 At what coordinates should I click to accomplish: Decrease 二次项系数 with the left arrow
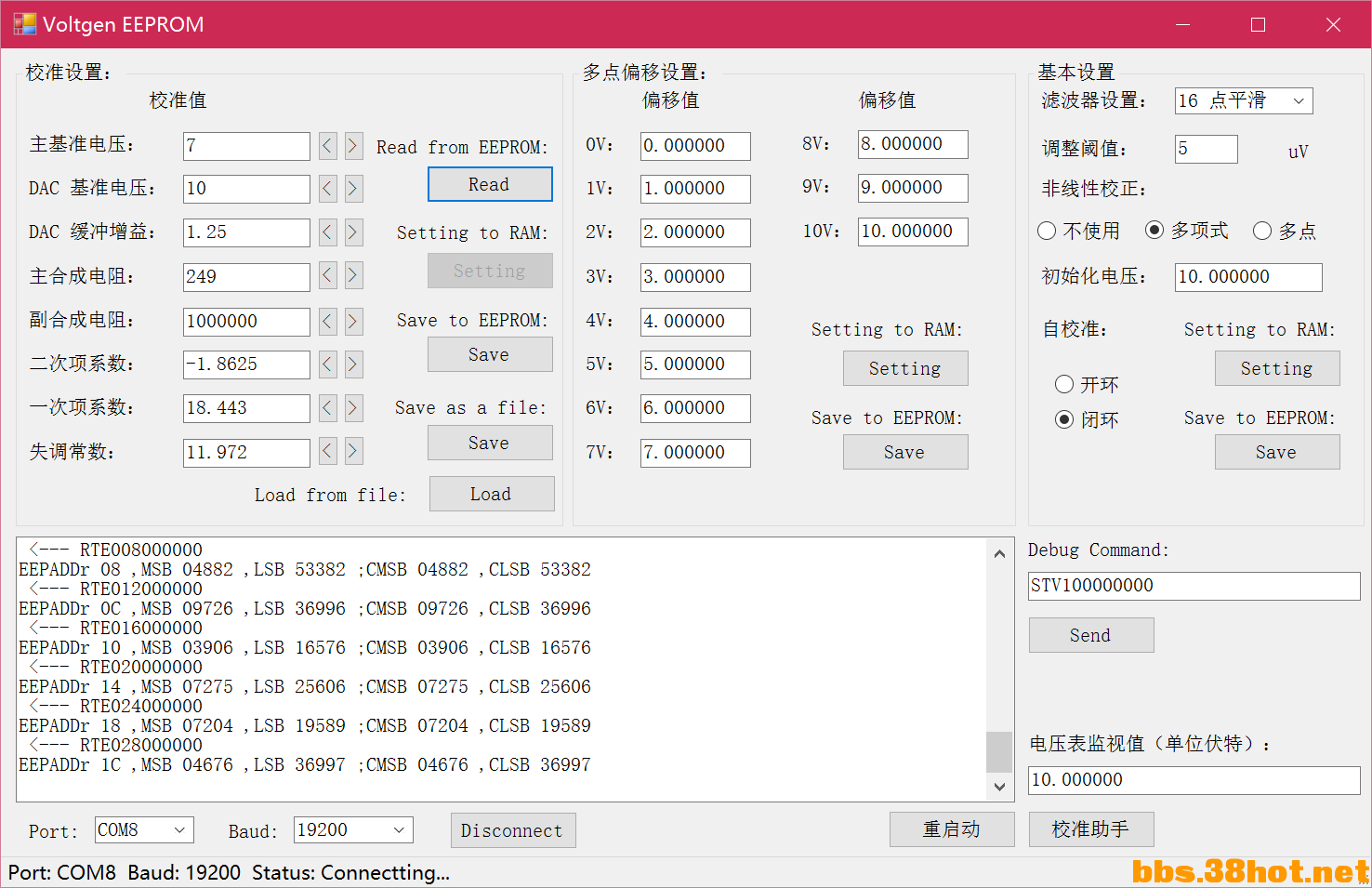pos(327,364)
